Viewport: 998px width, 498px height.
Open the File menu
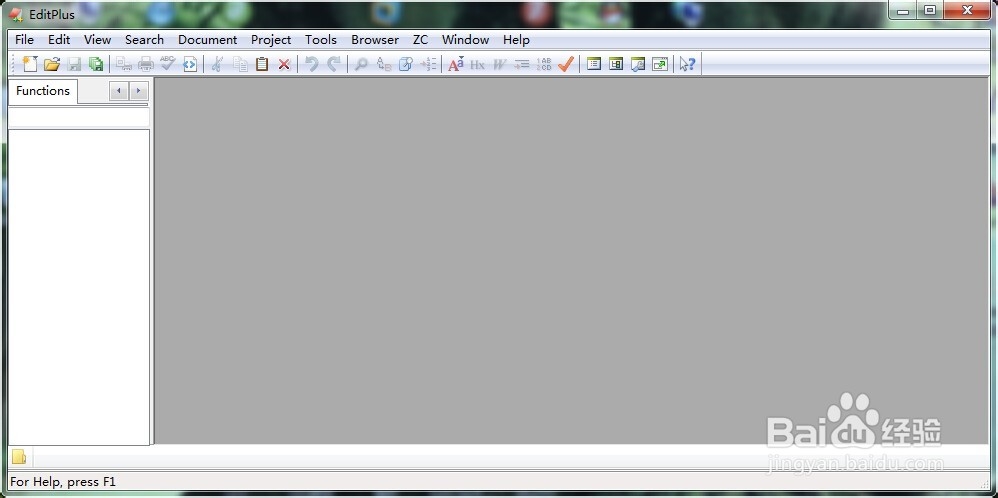tap(24, 39)
